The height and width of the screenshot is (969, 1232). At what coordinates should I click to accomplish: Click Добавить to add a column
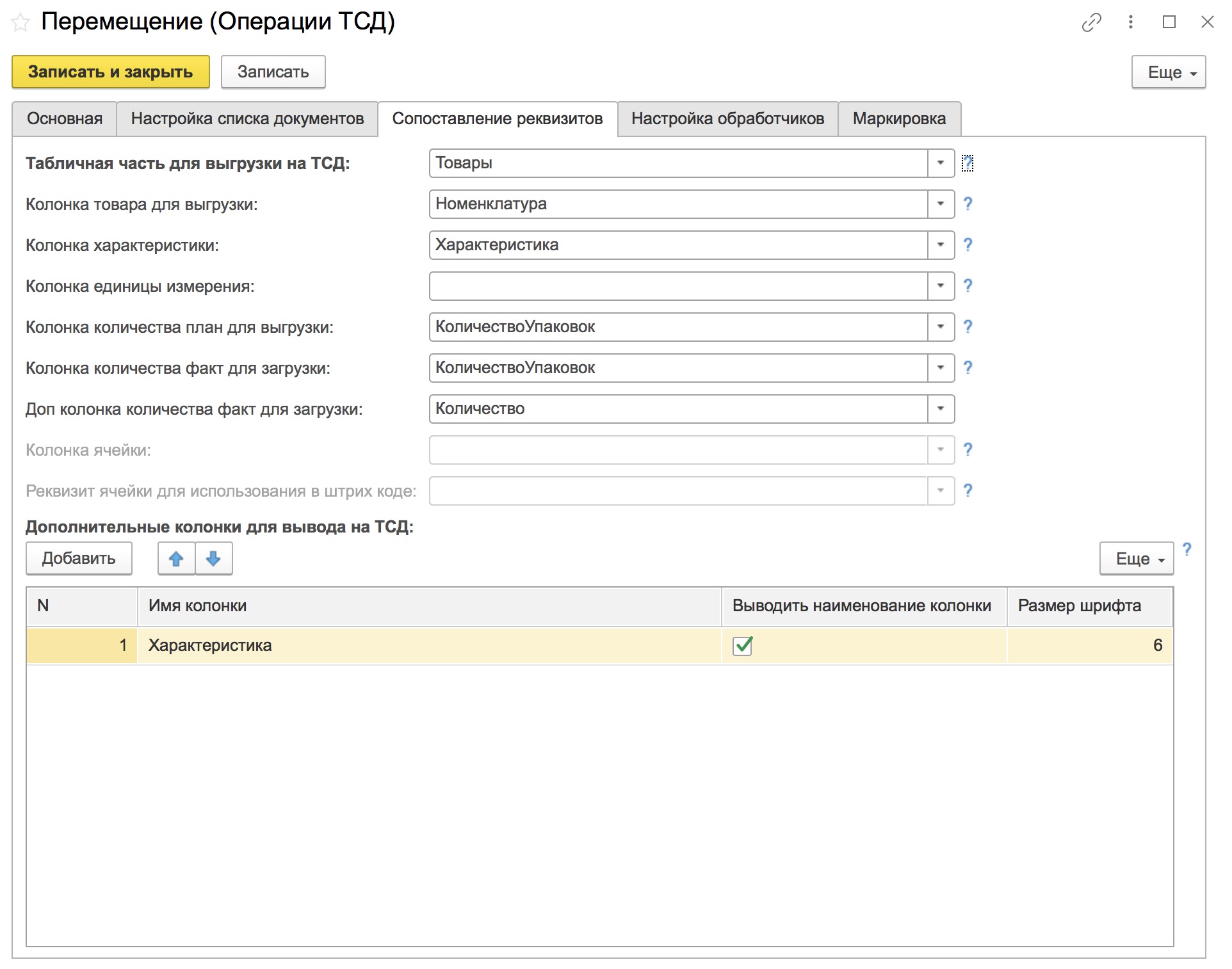click(79, 559)
